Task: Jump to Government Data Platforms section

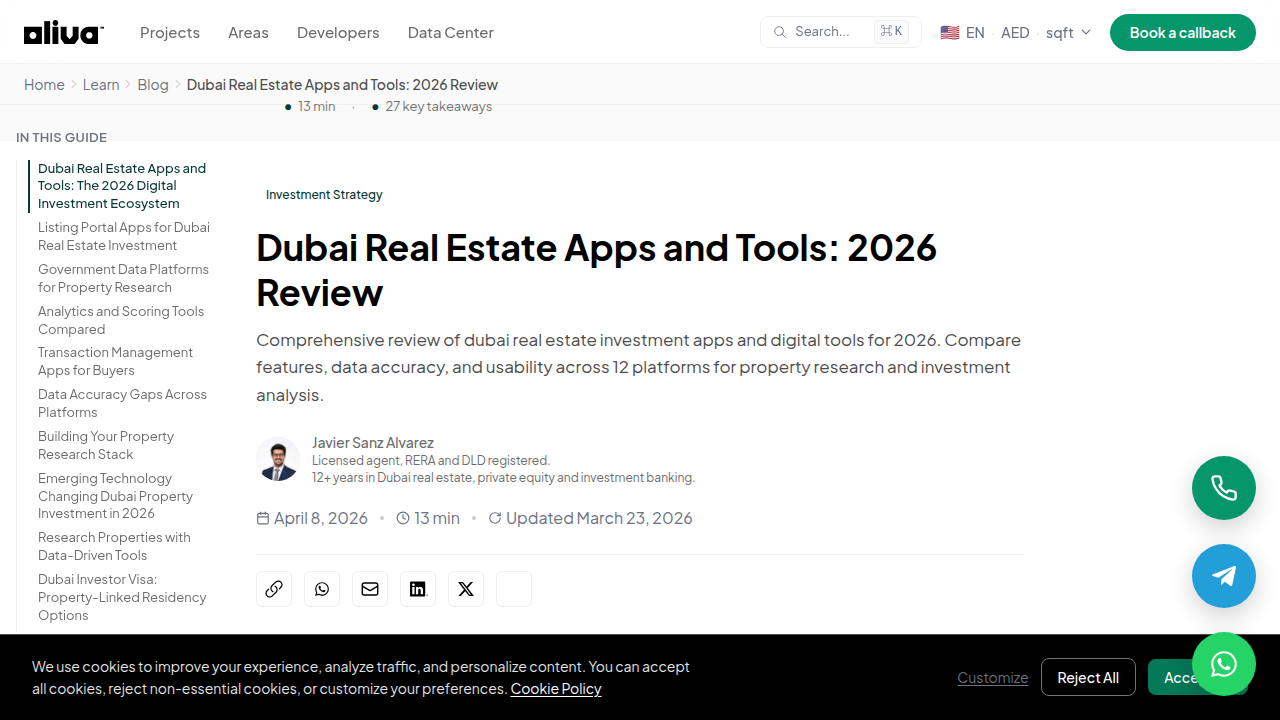Action: 123,278
